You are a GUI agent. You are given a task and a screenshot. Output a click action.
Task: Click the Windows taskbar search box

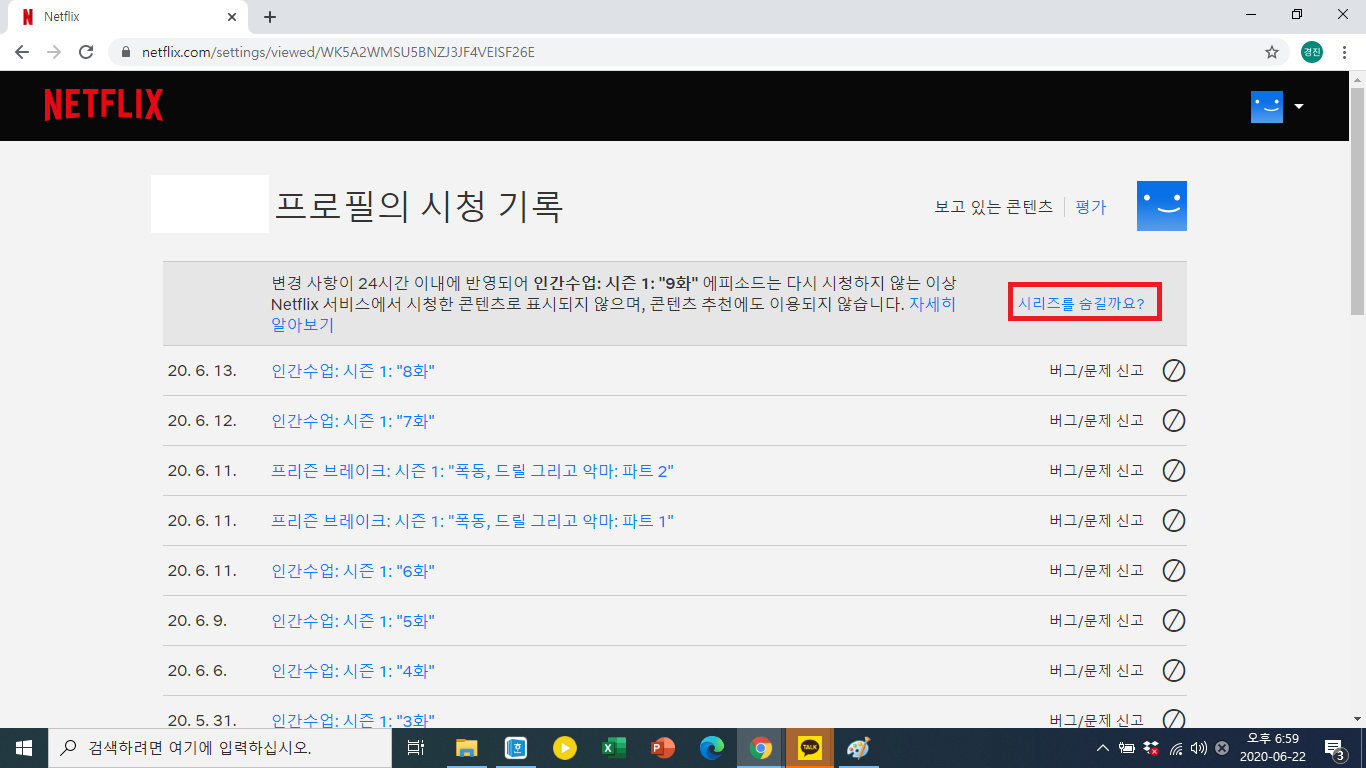point(220,748)
